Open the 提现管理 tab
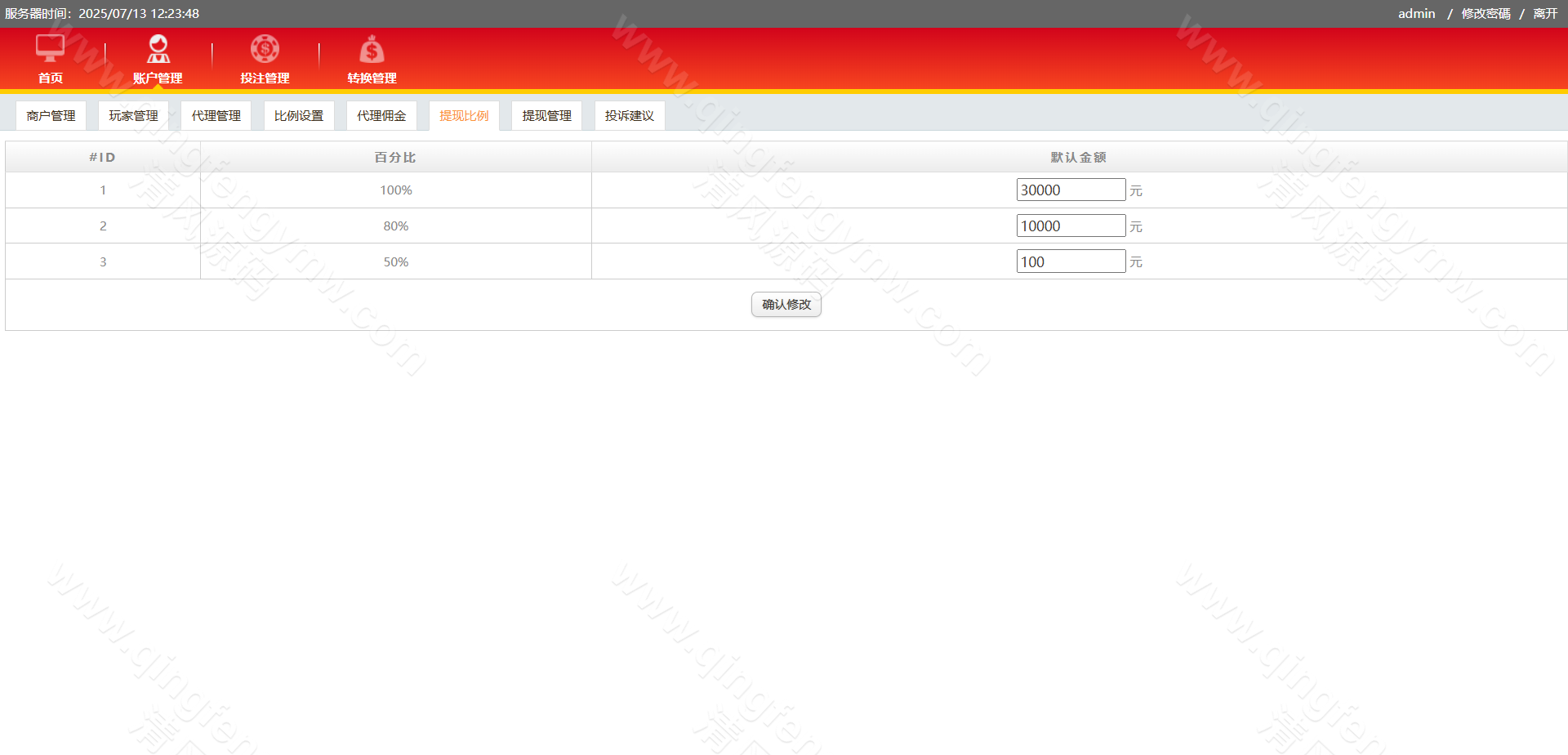Image resolution: width=1568 pixels, height=755 pixels. pos(546,116)
